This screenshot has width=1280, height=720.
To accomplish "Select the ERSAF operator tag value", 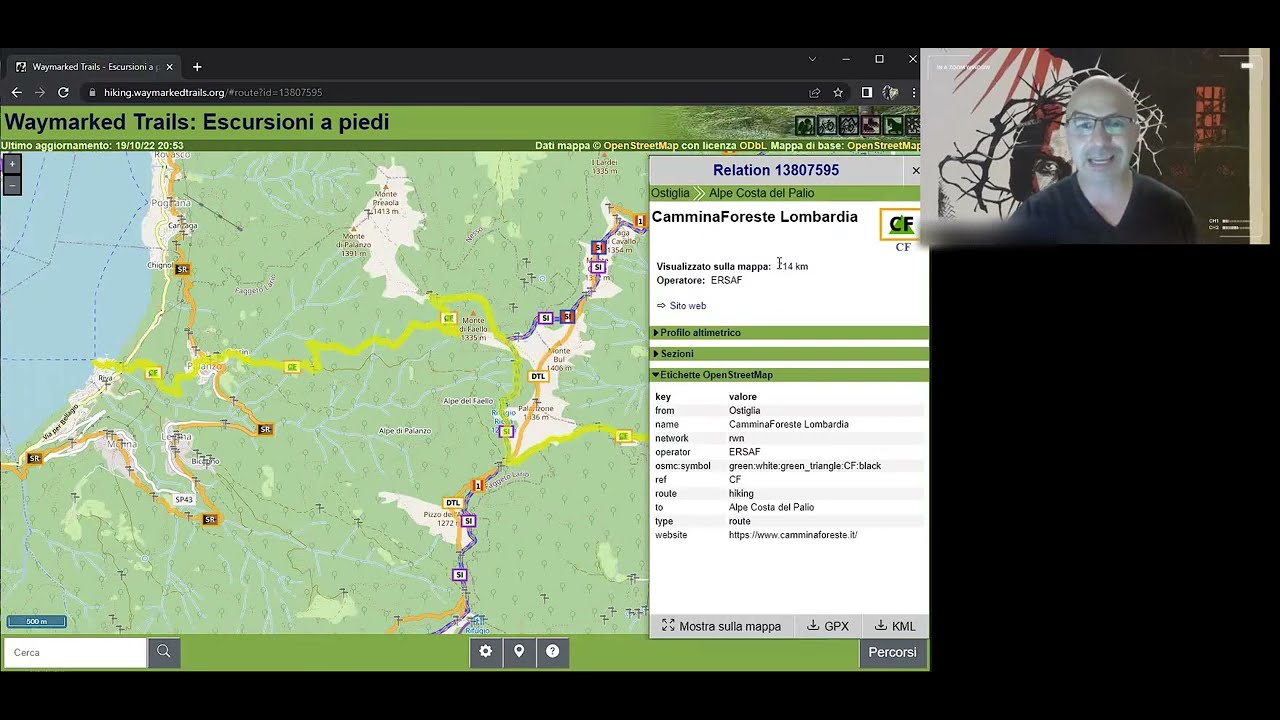I will coord(744,452).
